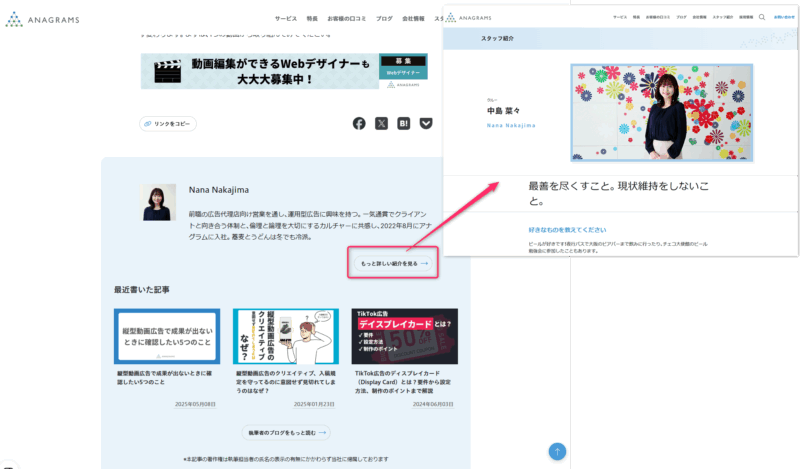
Task: Click date 2025年01月23日
Action: [314, 404]
